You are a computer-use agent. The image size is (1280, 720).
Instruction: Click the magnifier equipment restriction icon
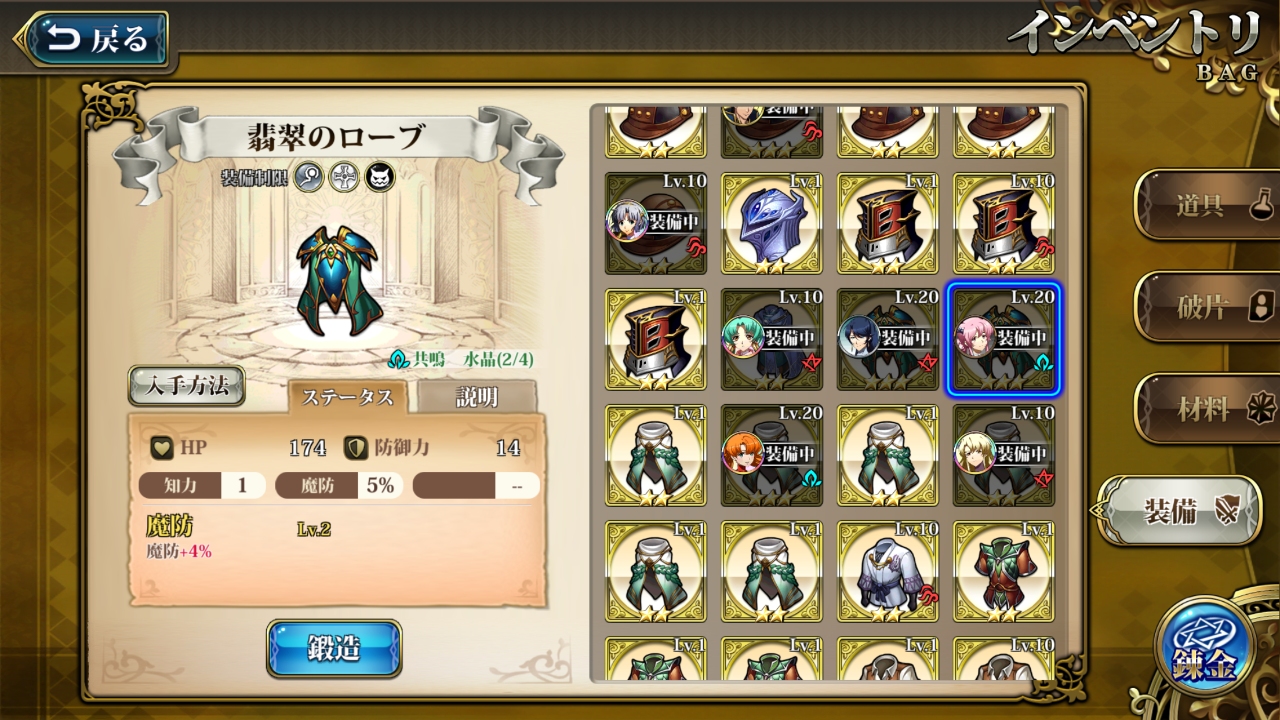click(308, 178)
